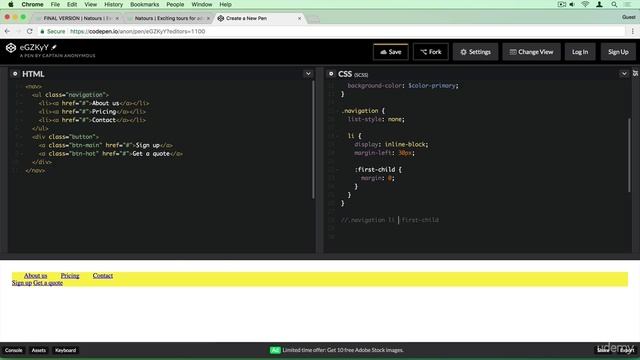Click the list-style: none line

coord(376,119)
